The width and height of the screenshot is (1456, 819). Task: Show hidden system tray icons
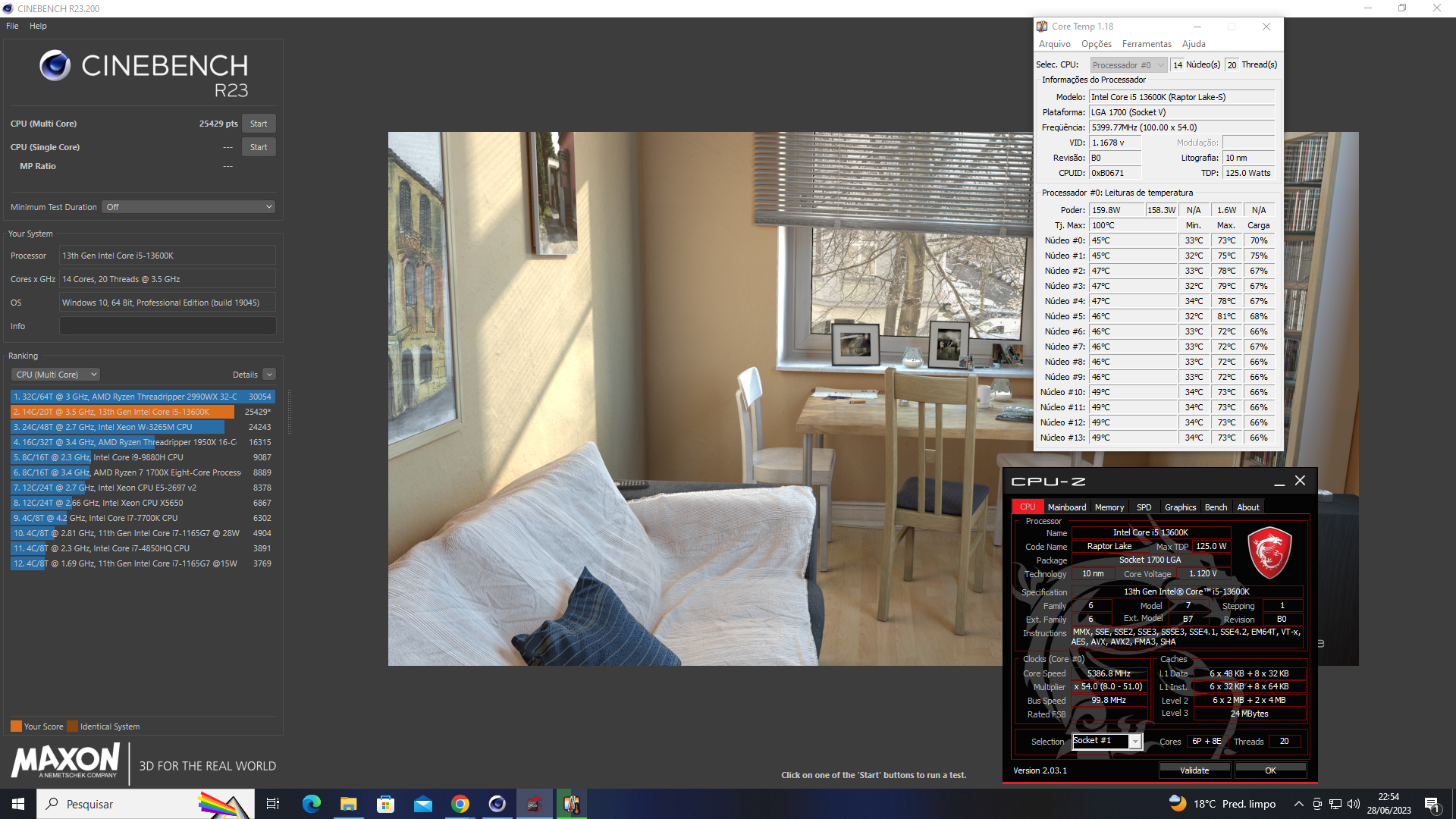[x=1298, y=804]
